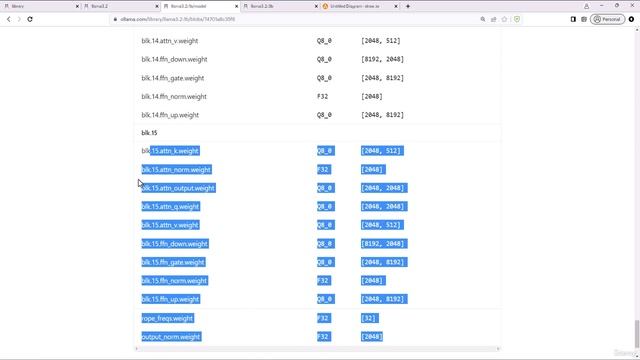
Task: Open the green shield extension icon
Action: pos(517,19)
